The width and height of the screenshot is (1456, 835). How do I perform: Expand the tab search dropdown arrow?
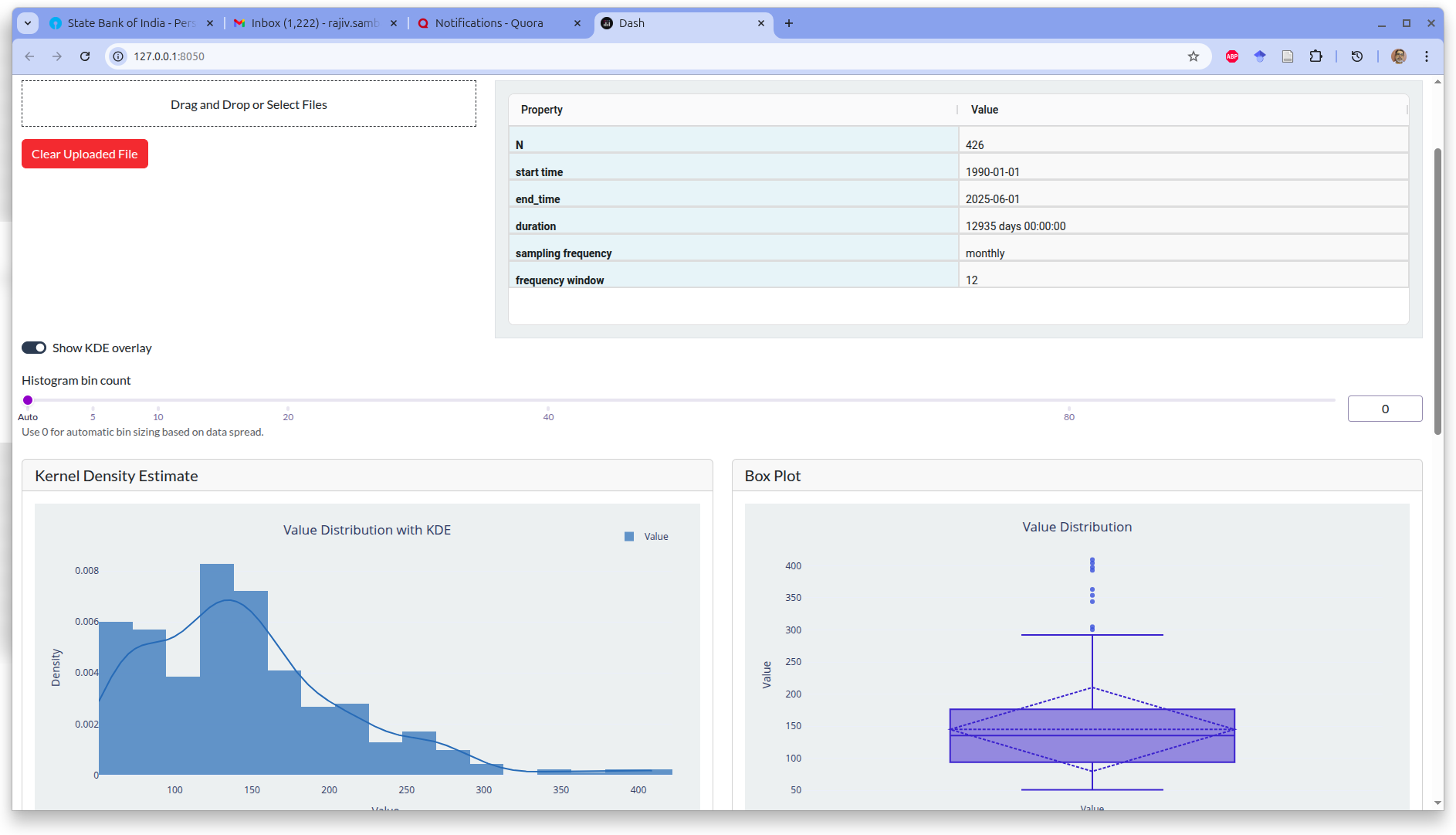click(x=28, y=23)
